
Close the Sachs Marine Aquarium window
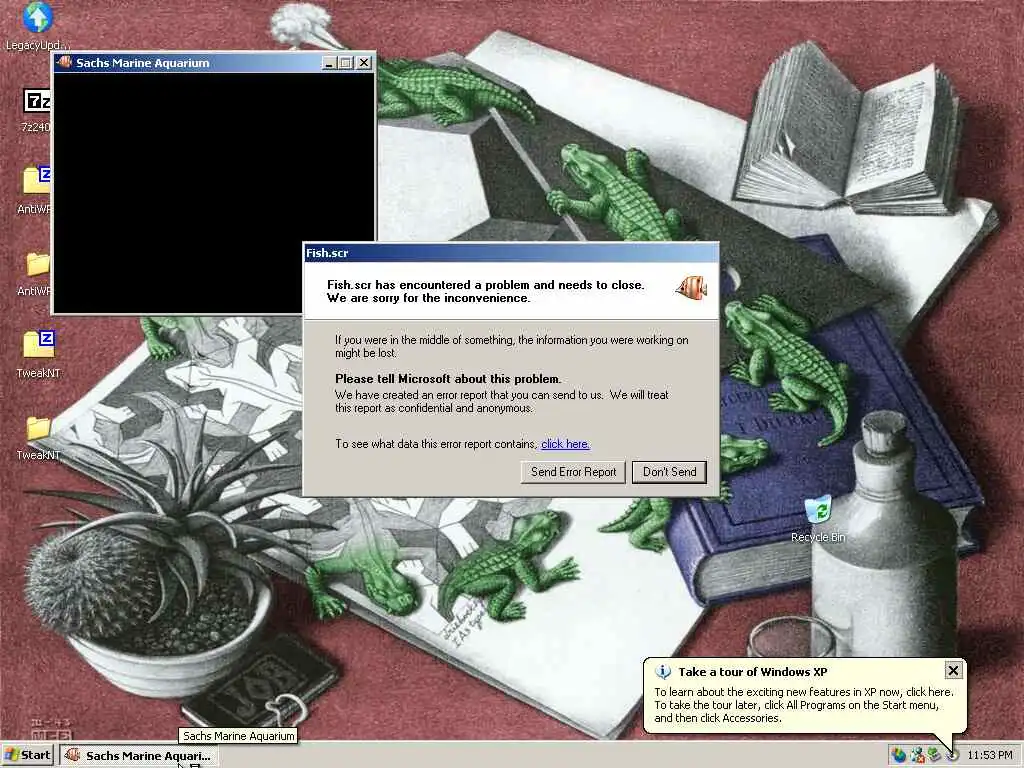[364, 63]
